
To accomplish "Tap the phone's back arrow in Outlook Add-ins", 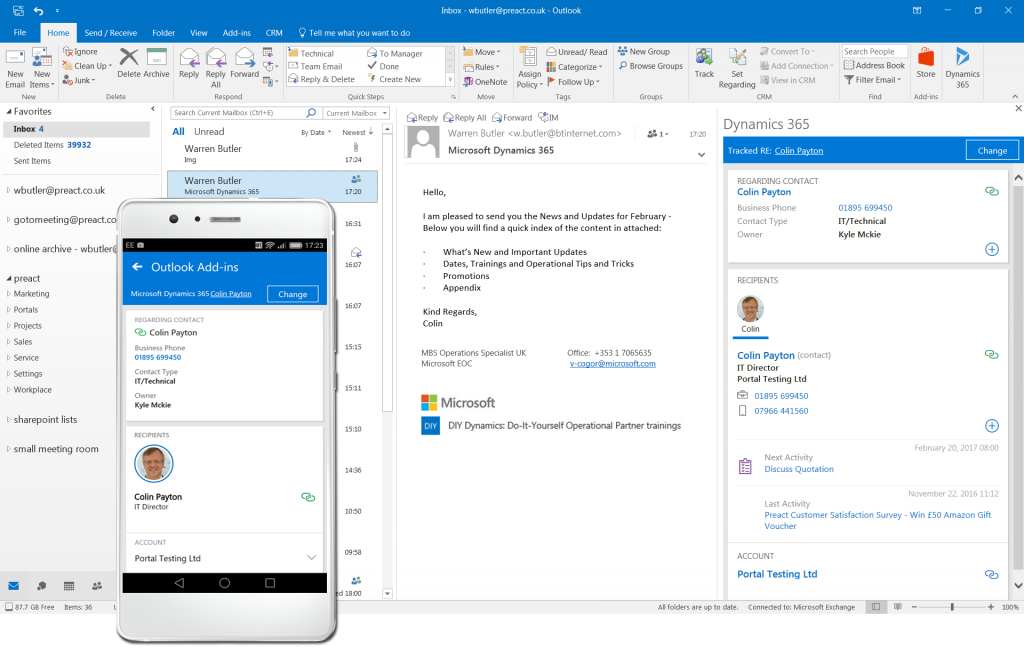I will coord(137,267).
